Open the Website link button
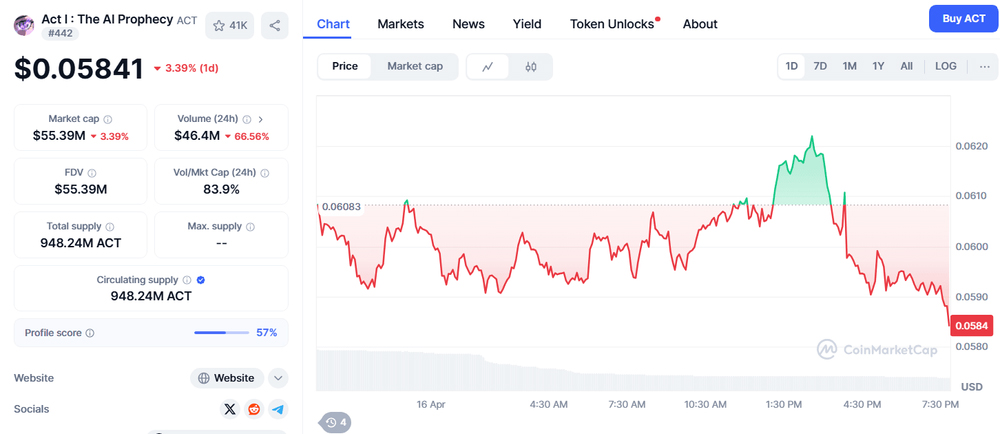 point(227,378)
